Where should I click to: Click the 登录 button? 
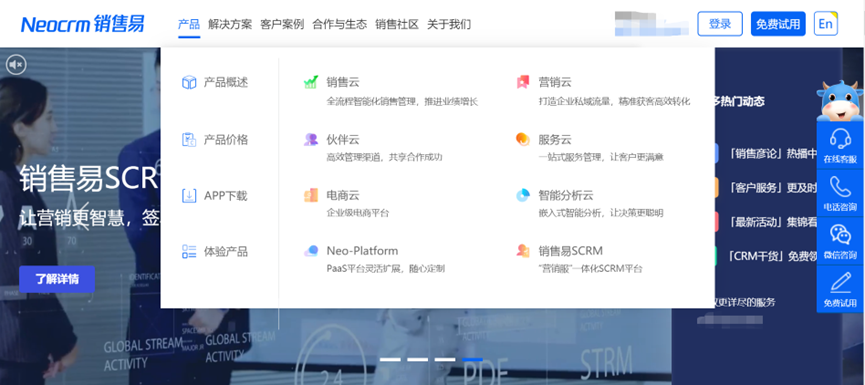[x=720, y=24]
